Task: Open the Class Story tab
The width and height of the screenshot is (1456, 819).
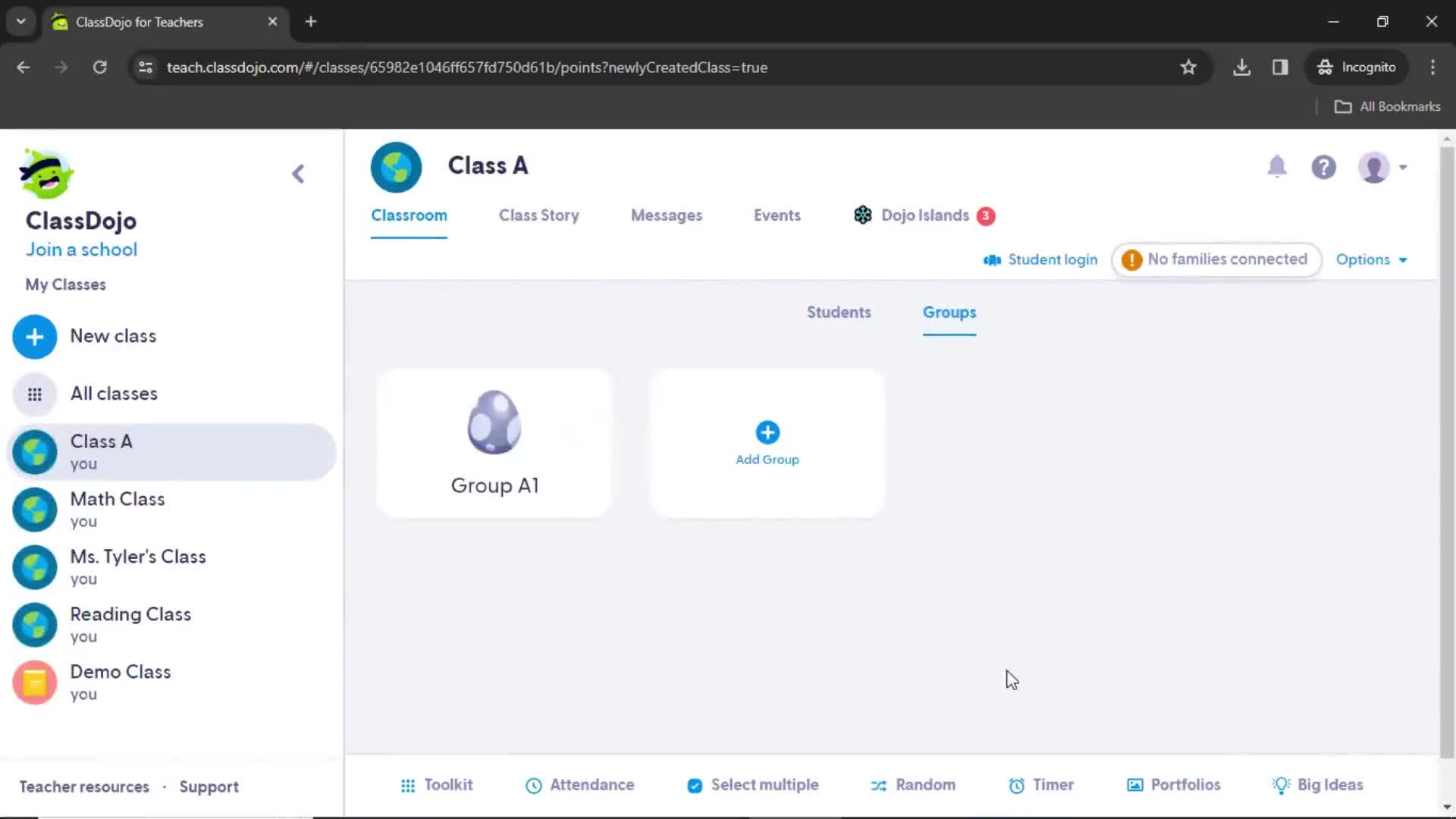Action: coord(538,215)
